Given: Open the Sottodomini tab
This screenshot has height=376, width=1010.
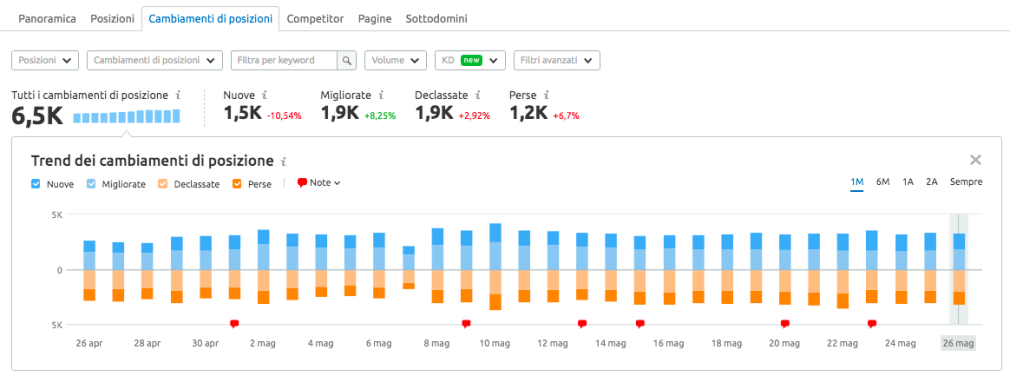Looking at the screenshot, I should [437, 19].
